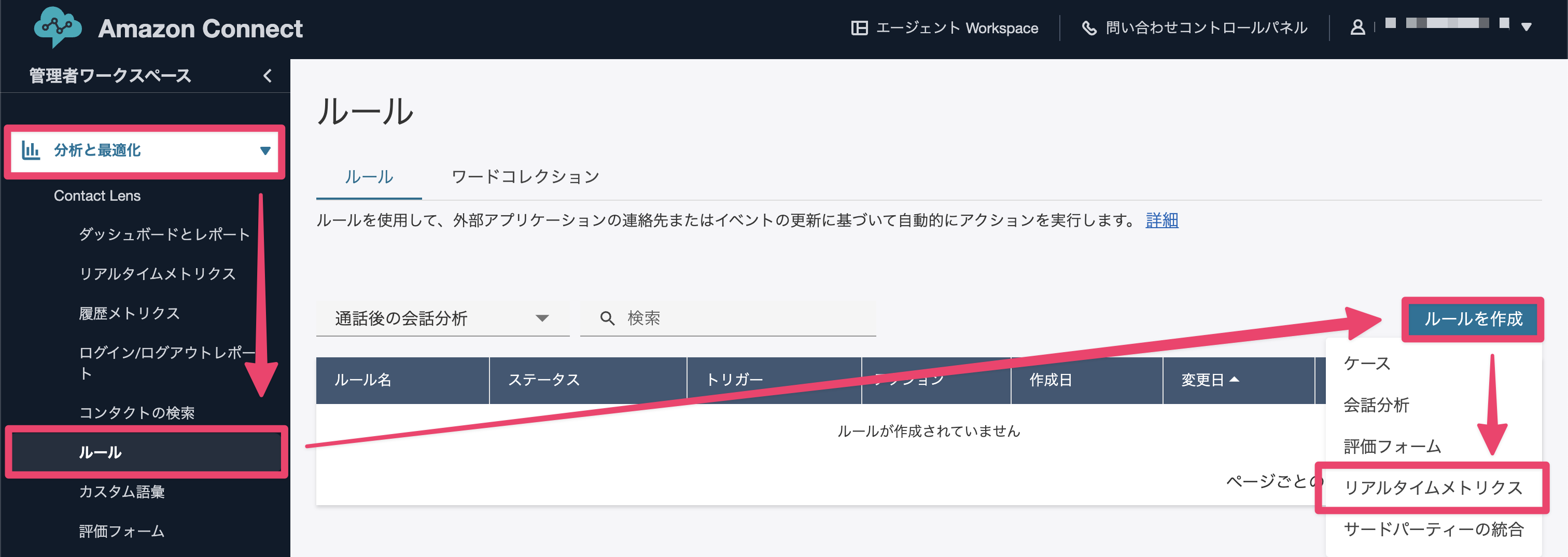Open 履歴メトリクス in sidebar
The image size is (1568, 557).
[129, 313]
